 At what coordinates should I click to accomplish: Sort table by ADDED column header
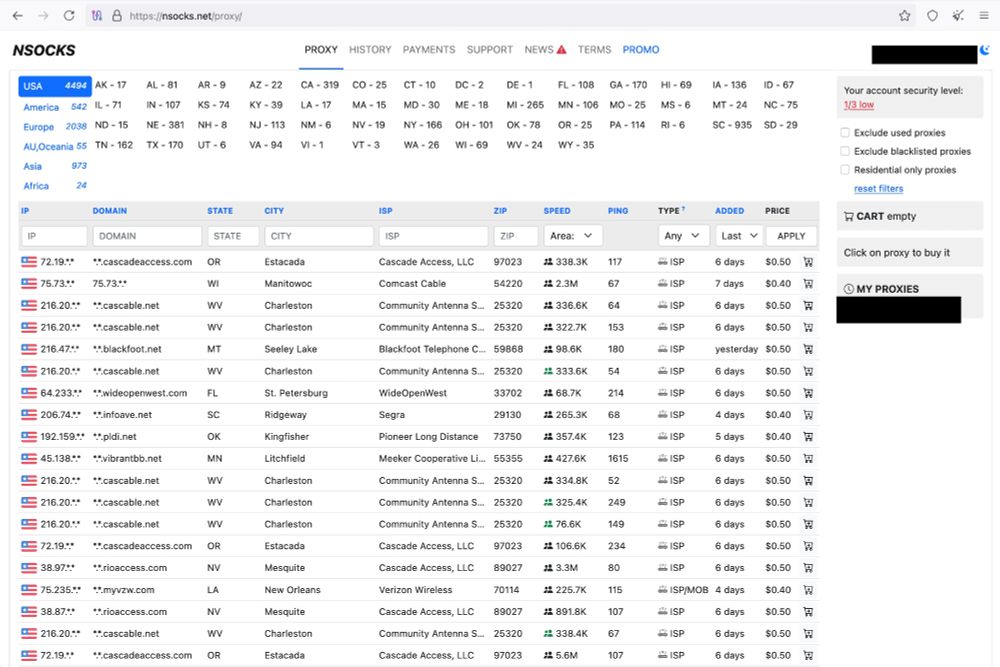[x=729, y=210]
